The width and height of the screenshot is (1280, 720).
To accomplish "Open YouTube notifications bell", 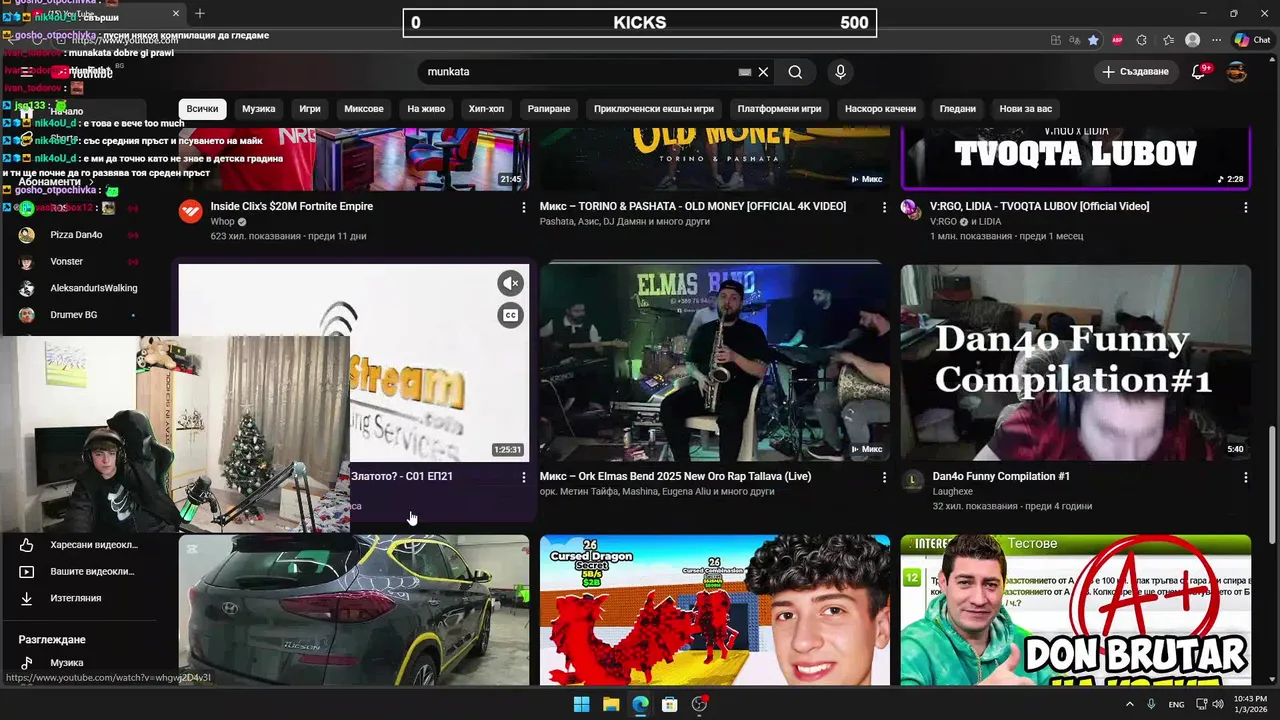I will tap(1199, 72).
